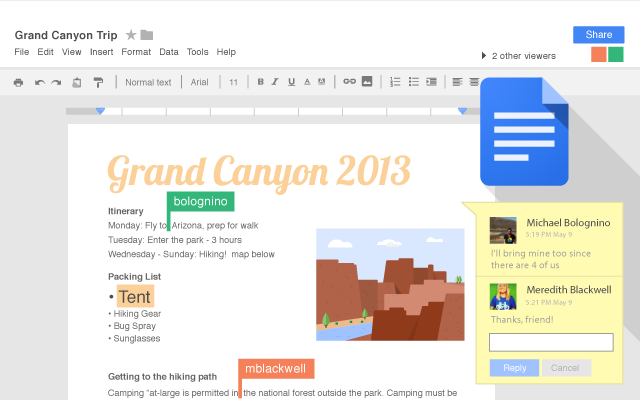Toggle italic formatting

click(275, 82)
